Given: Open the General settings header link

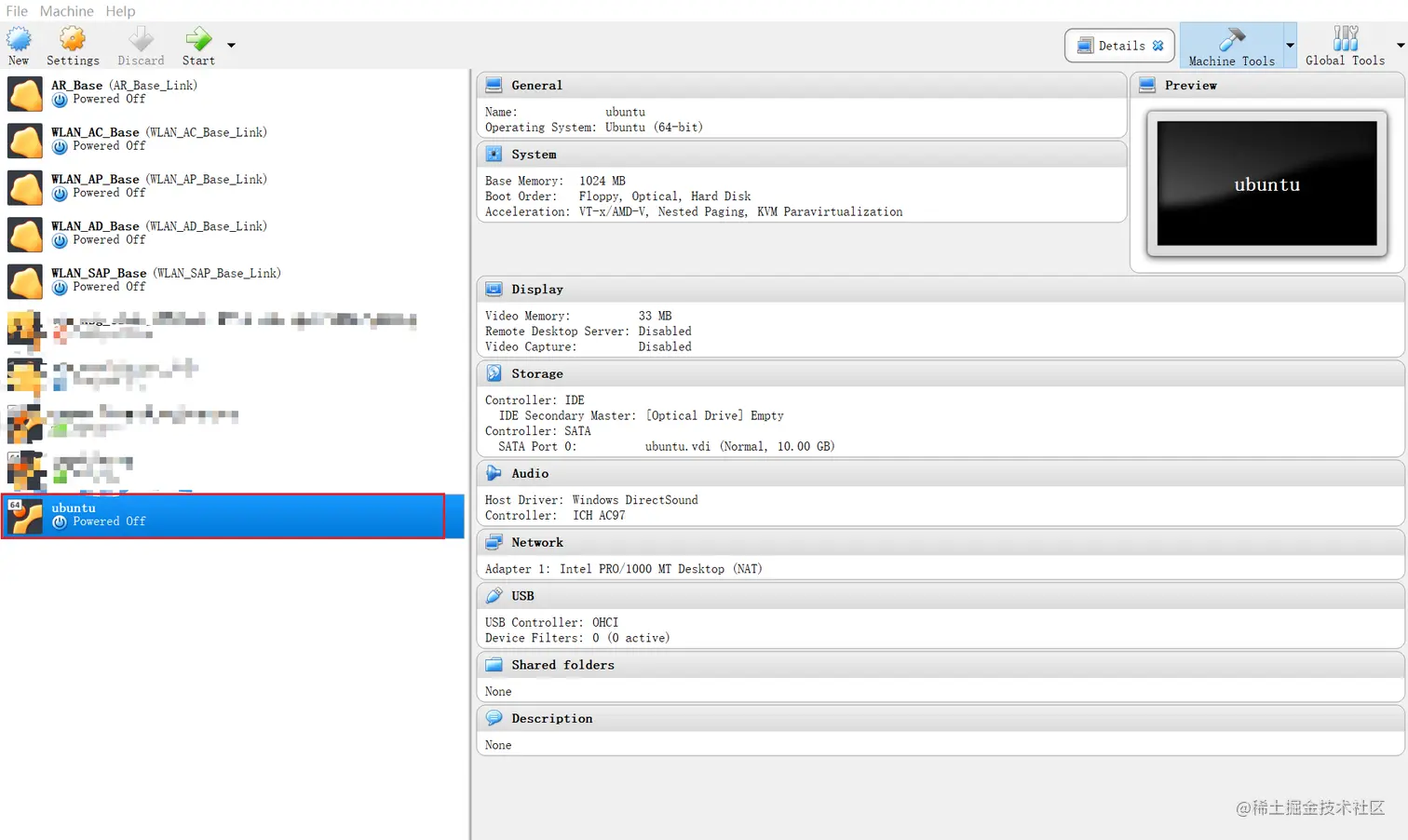Looking at the screenshot, I should (536, 86).
